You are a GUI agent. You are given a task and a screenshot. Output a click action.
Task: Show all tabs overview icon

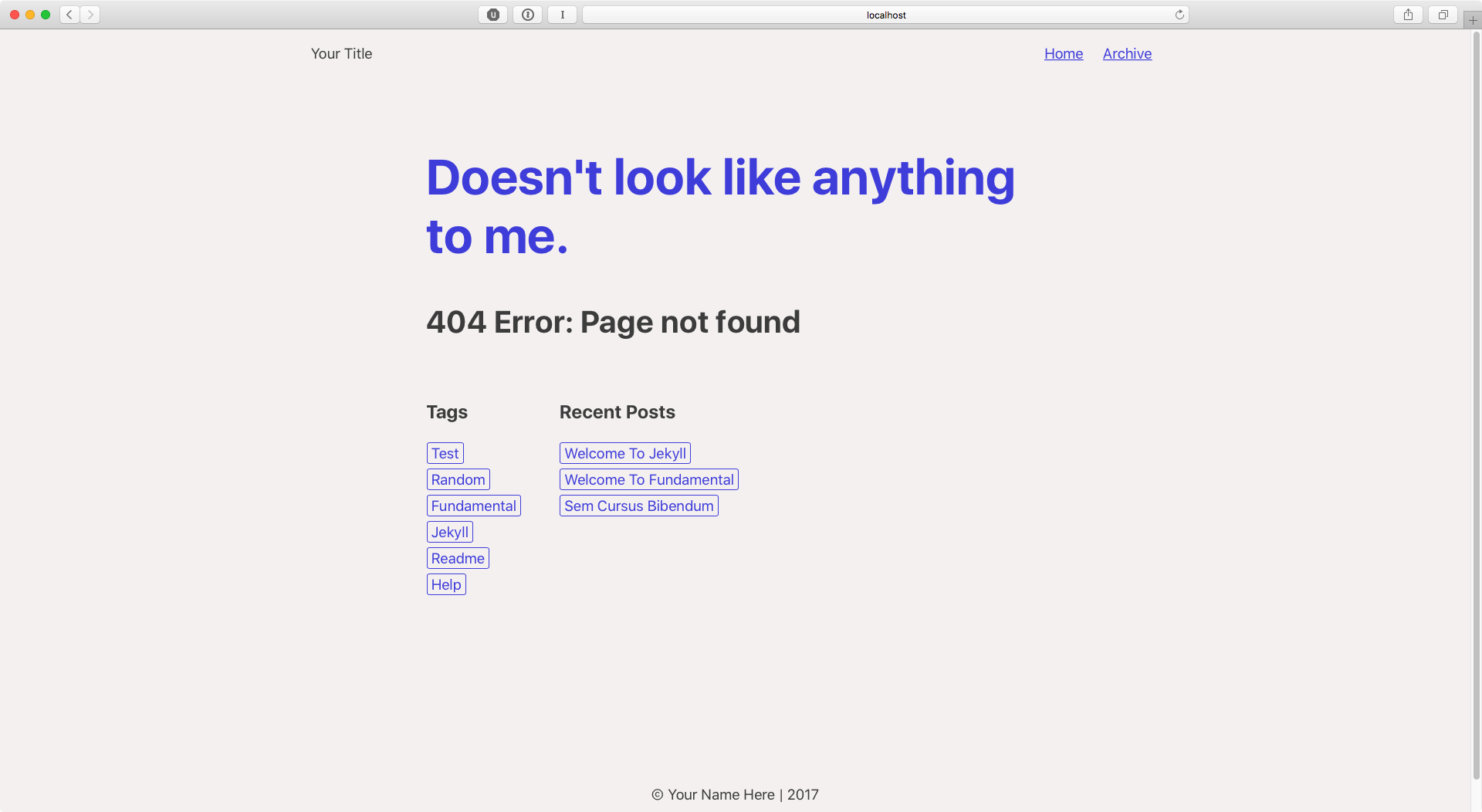[x=1443, y=15]
